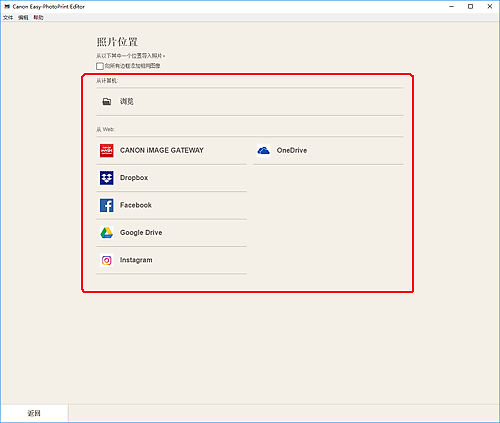Image resolution: width=500 pixels, height=423 pixels.
Task: Choose the OneDrive text label
Action: pos(292,150)
